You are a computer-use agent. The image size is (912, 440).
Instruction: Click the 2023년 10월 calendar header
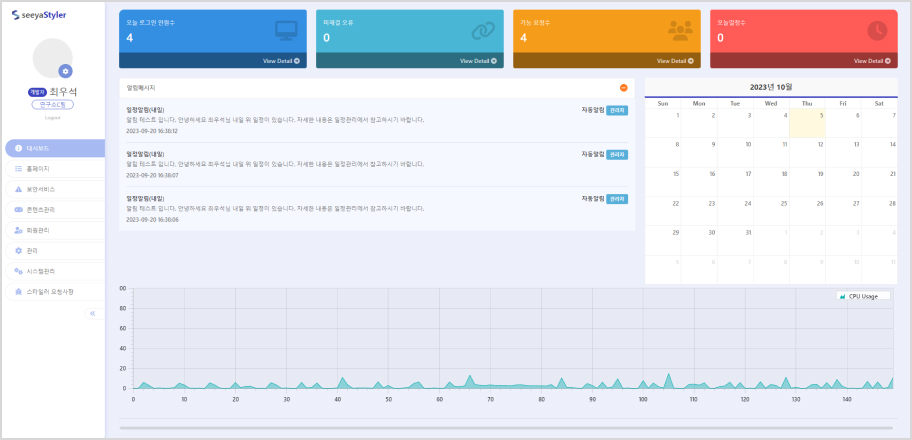pyautogui.click(x=771, y=87)
